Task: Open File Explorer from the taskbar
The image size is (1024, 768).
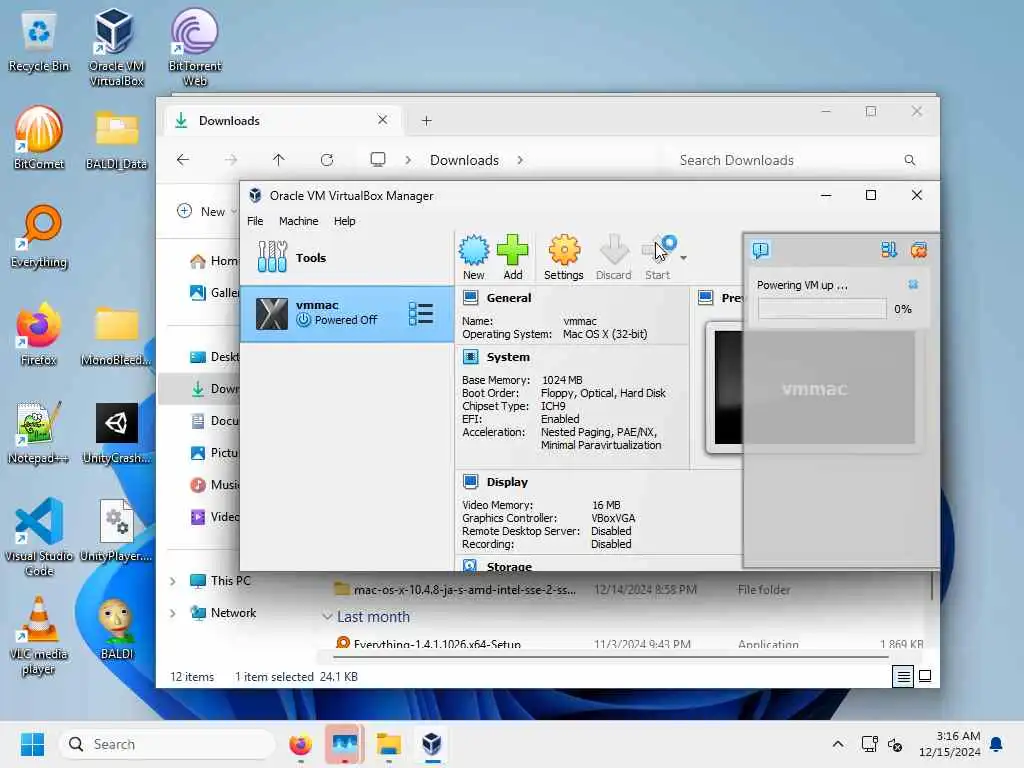Action: click(388, 744)
